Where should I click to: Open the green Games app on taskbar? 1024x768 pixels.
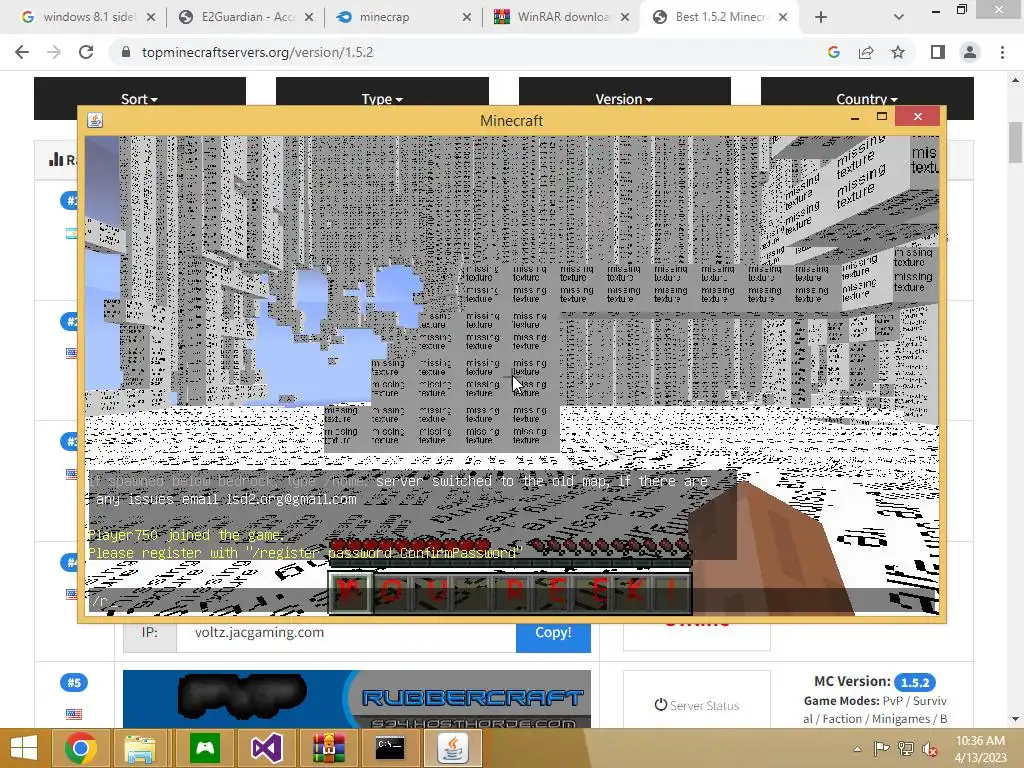point(205,748)
